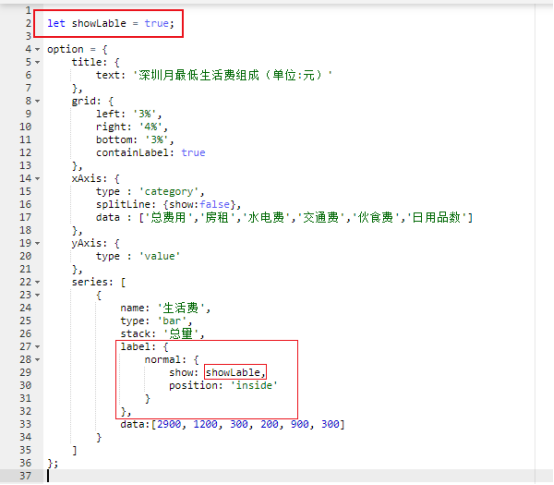The height and width of the screenshot is (485, 554).
Task: Click the '水电费' data entry
Action: coord(266,217)
